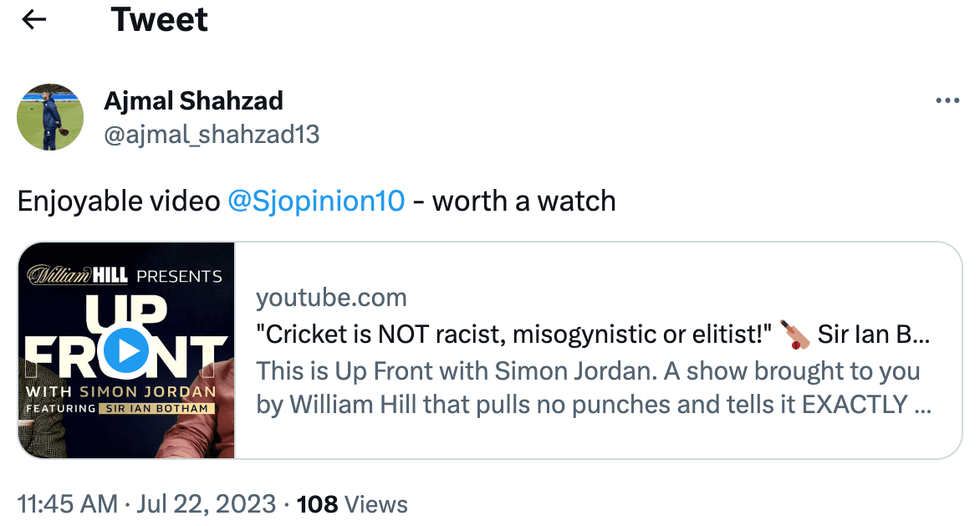
Task: Open the card description about Simon Jordan show
Action: [x=588, y=388]
